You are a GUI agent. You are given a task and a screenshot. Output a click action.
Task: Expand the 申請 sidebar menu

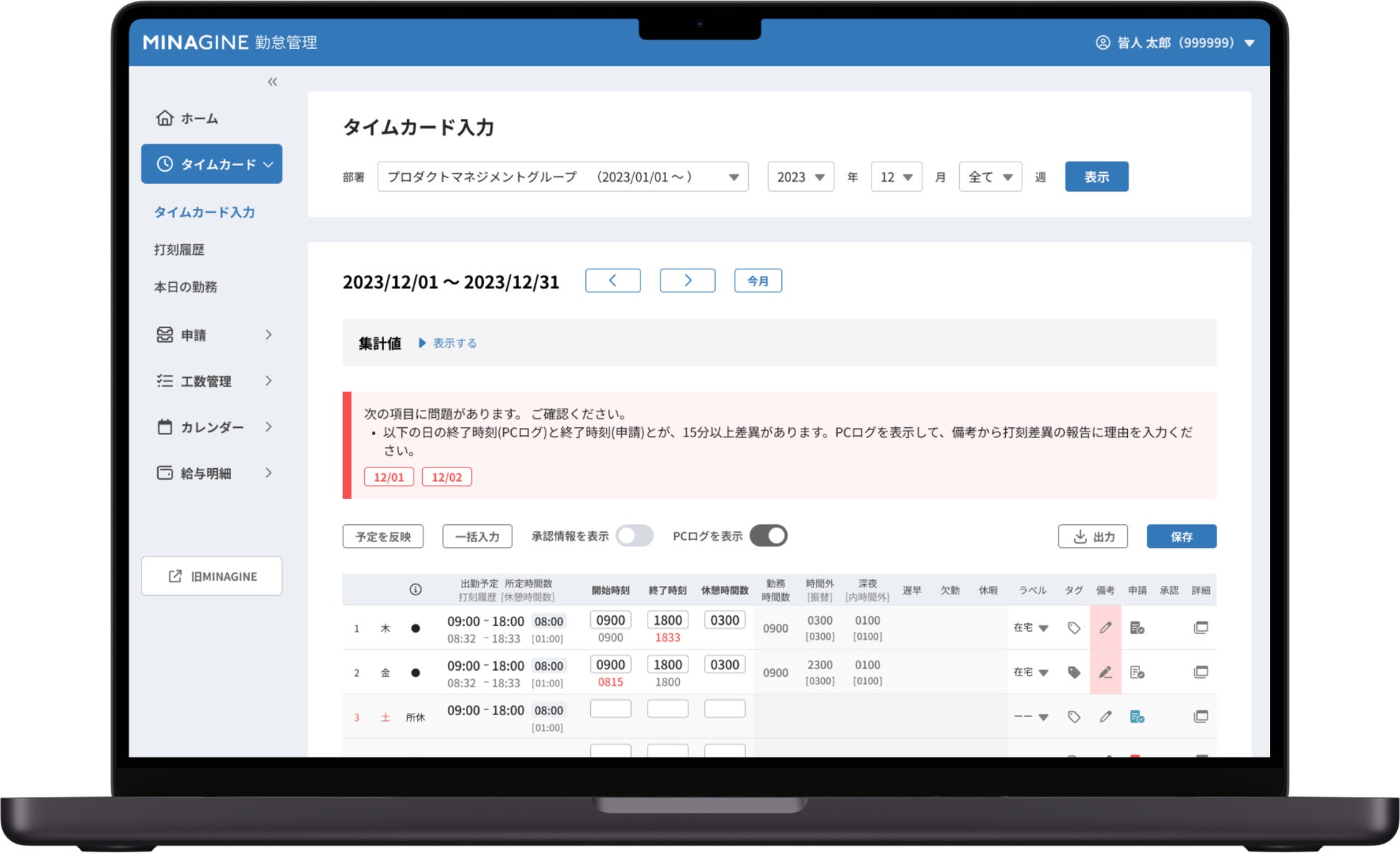coord(213,335)
